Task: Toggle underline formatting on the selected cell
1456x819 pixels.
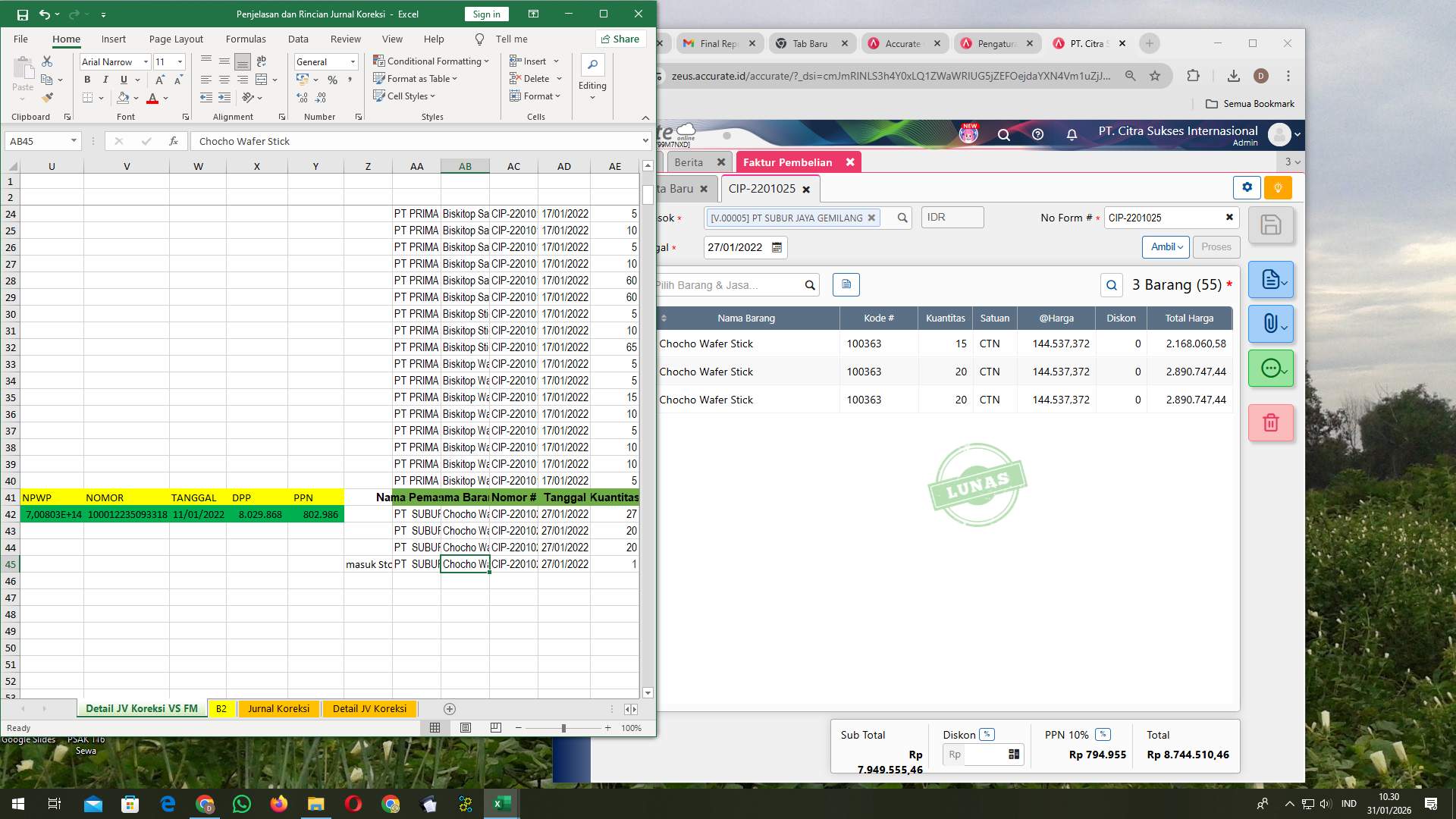Action: click(124, 79)
